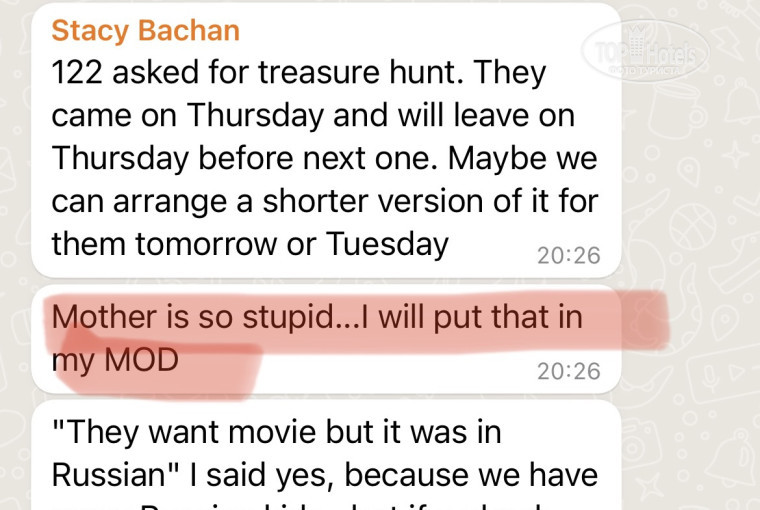Click the 20:26 timestamp beside "my MOD"

click(568, 371)
